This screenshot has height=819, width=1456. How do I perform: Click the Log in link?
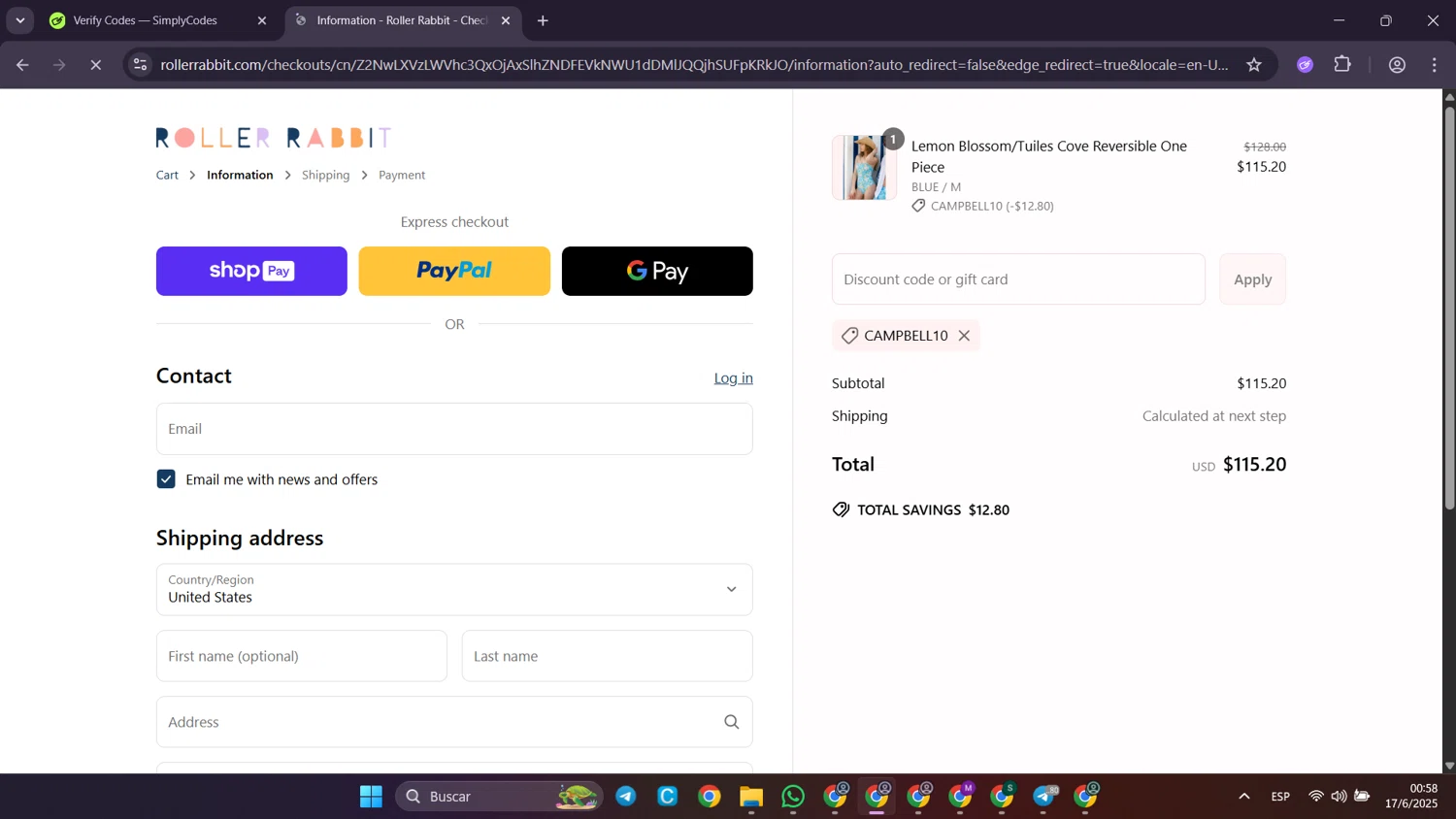point(733,378)
